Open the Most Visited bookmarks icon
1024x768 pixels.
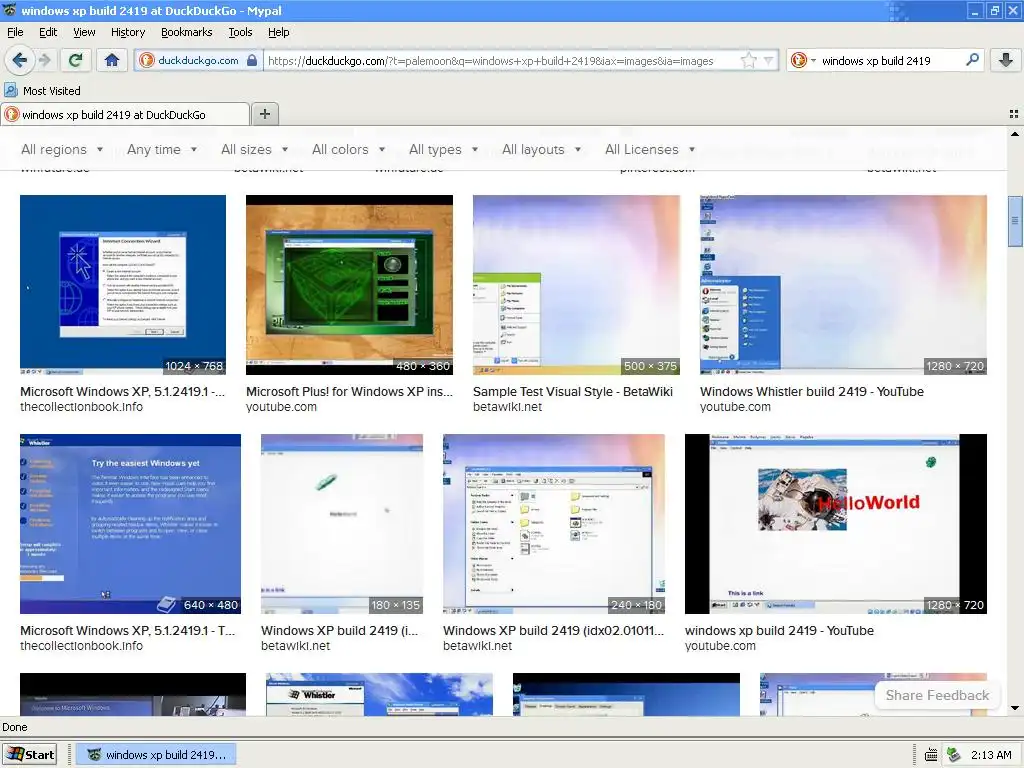coord(11,90)
